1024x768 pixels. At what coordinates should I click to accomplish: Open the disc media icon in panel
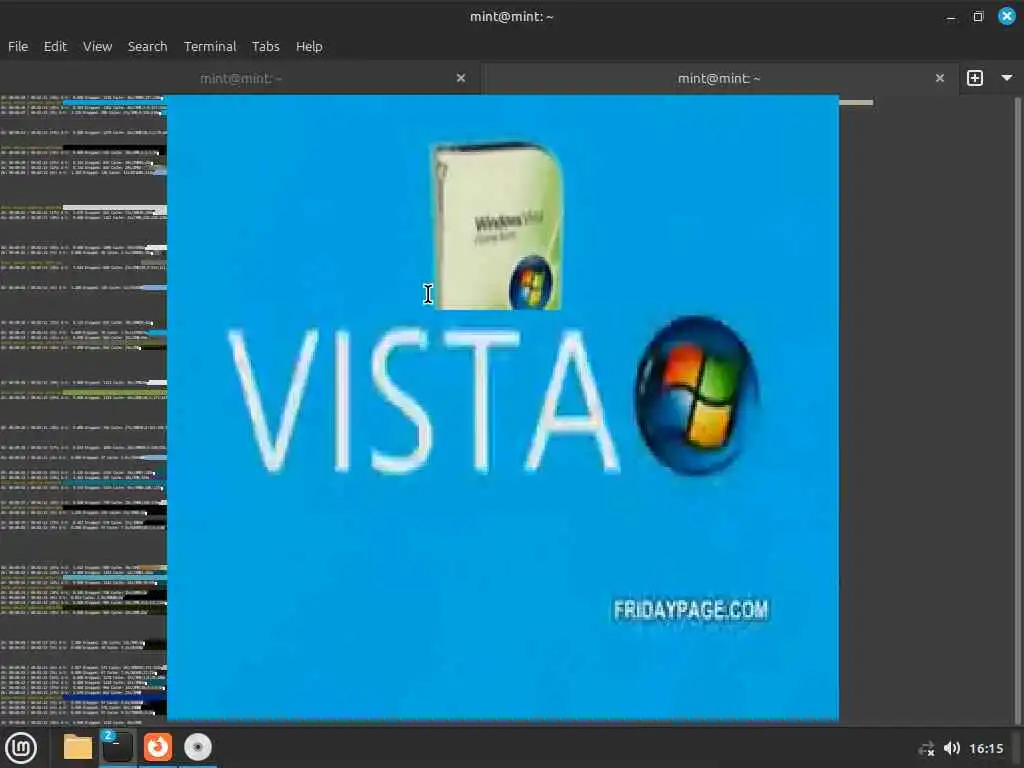[198, 748]
